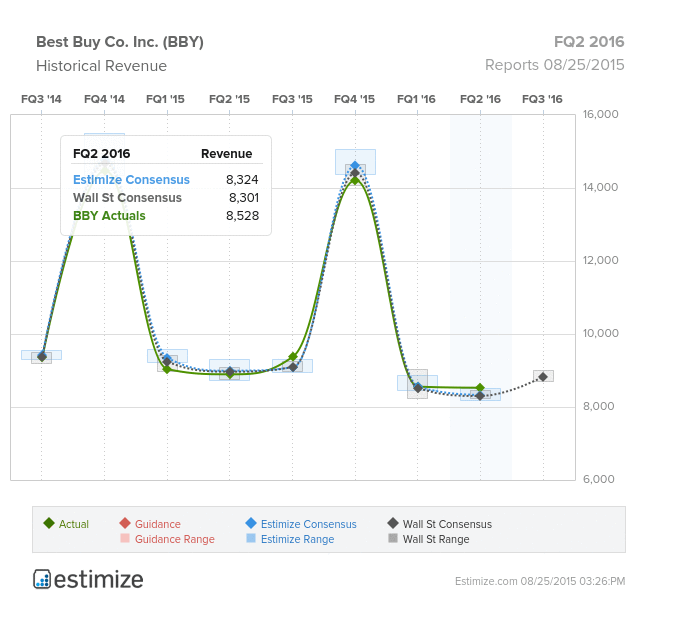Viewport: 675px width, 620px height.
Task: Click BBY Actuals row in tooltip
Action: (166, 216)
